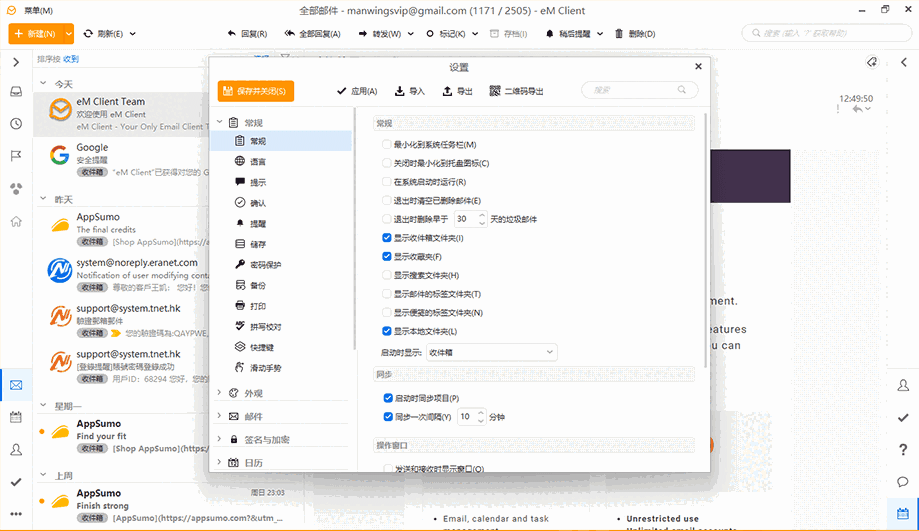Click 应用(A) apply checkmark in settings

coord(357,91)
